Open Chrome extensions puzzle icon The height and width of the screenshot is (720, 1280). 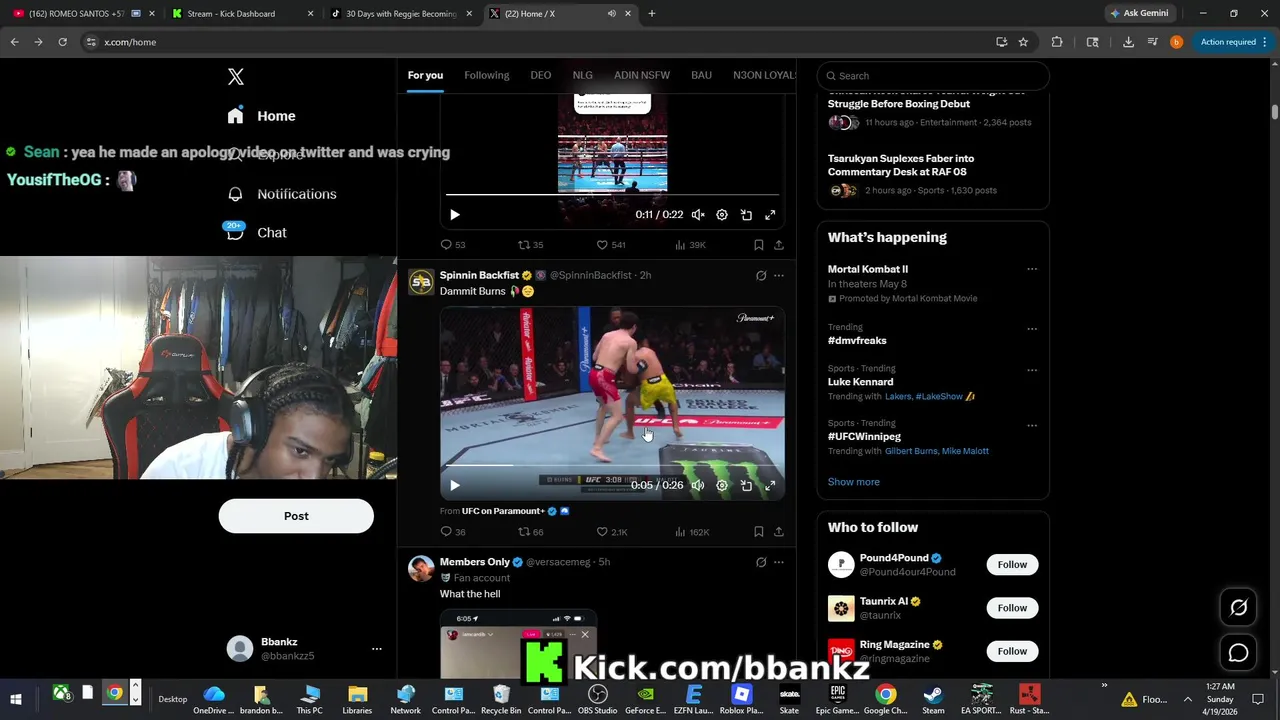pos(1057,42)
